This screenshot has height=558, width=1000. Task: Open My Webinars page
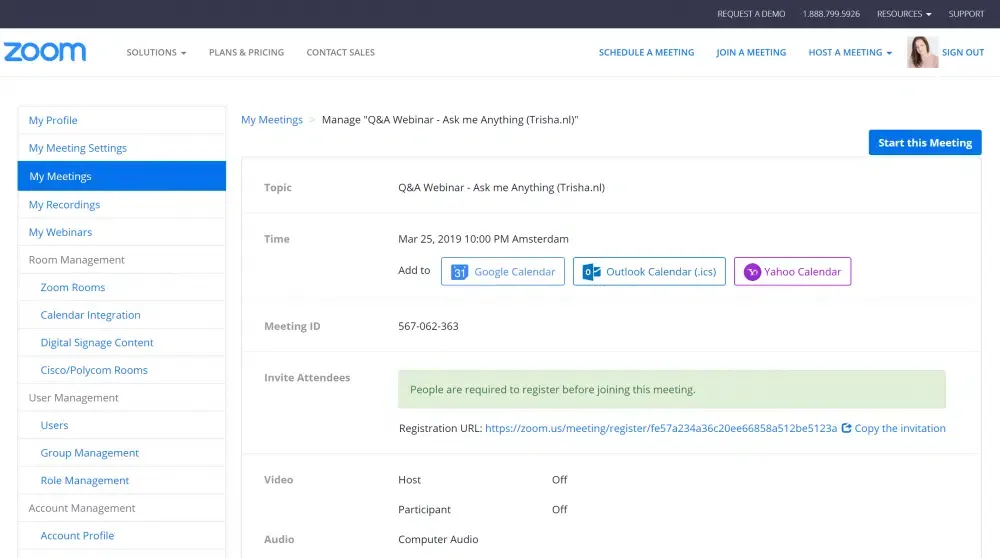[x=60, y=232]
